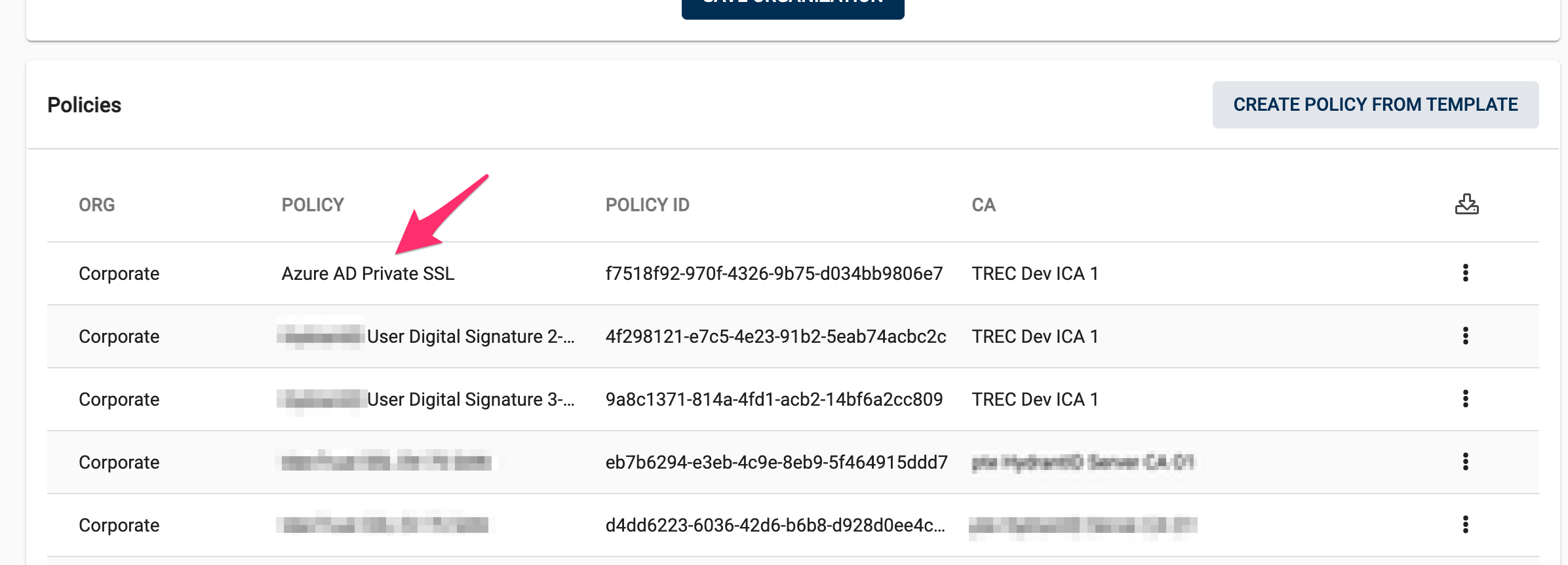Open kebab menu for User Digital Signature 2 policy
This screenshot has width=1568, height=565.
[x=1466, y=336]
